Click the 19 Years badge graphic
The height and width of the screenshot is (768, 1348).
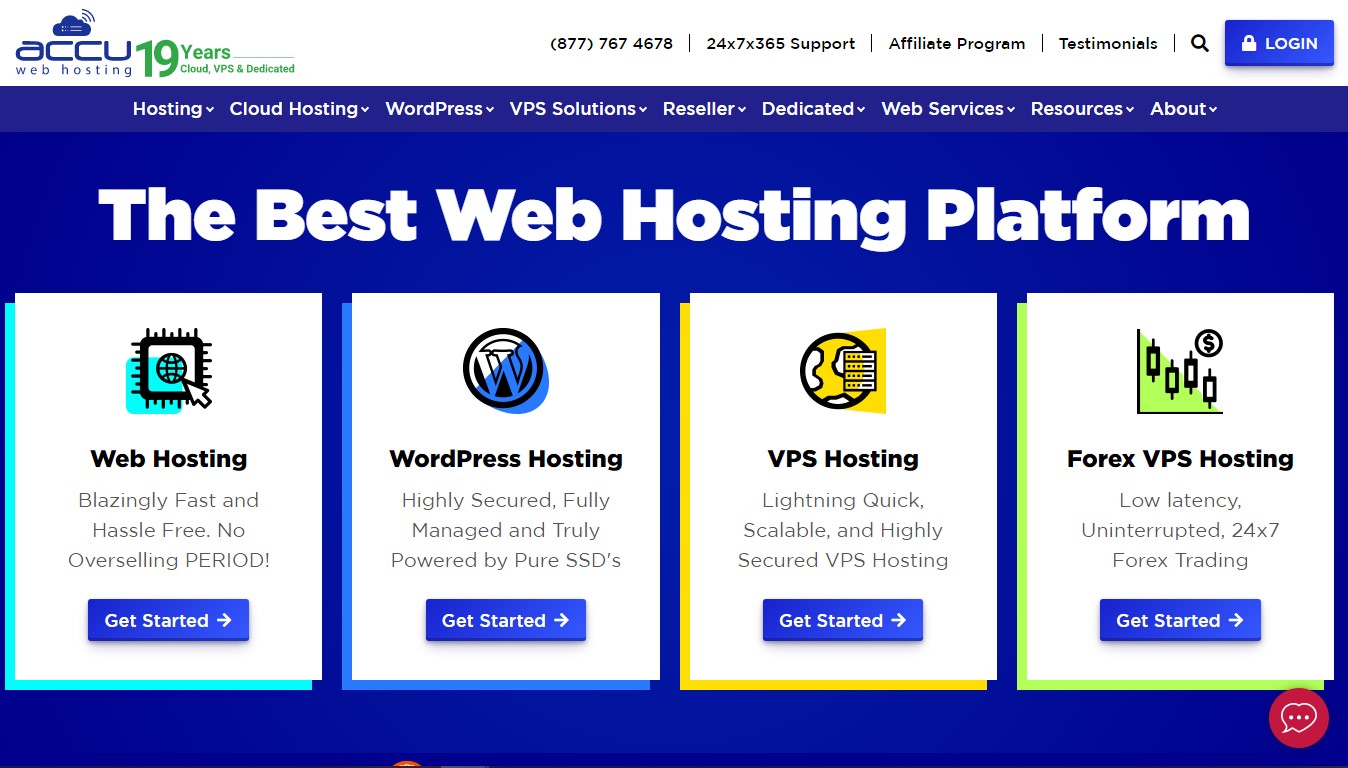(216, 58)
